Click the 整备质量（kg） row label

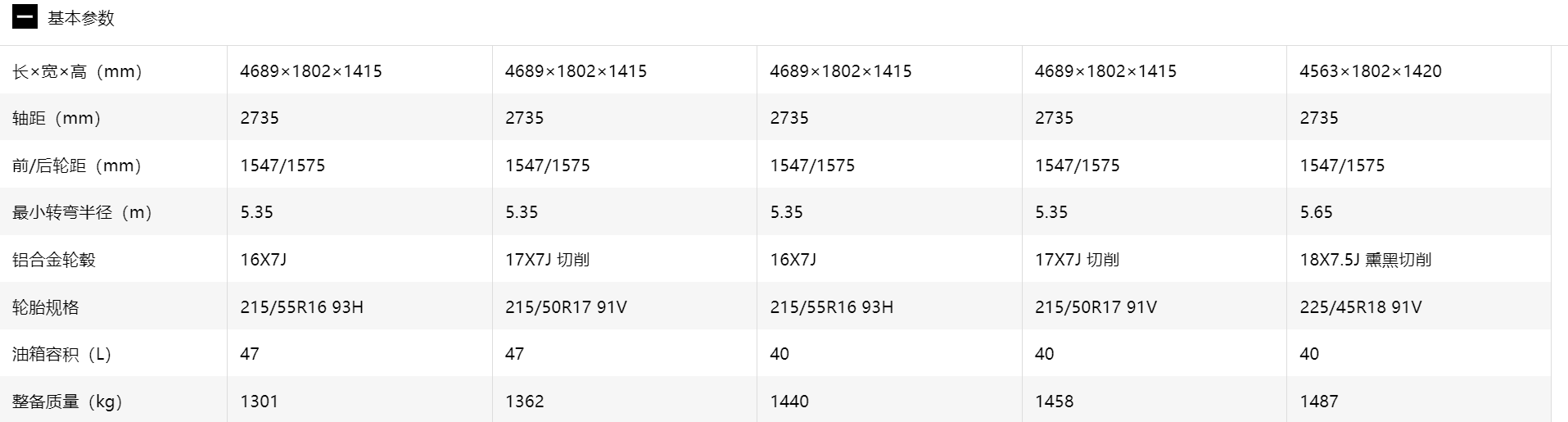(67, 402)
